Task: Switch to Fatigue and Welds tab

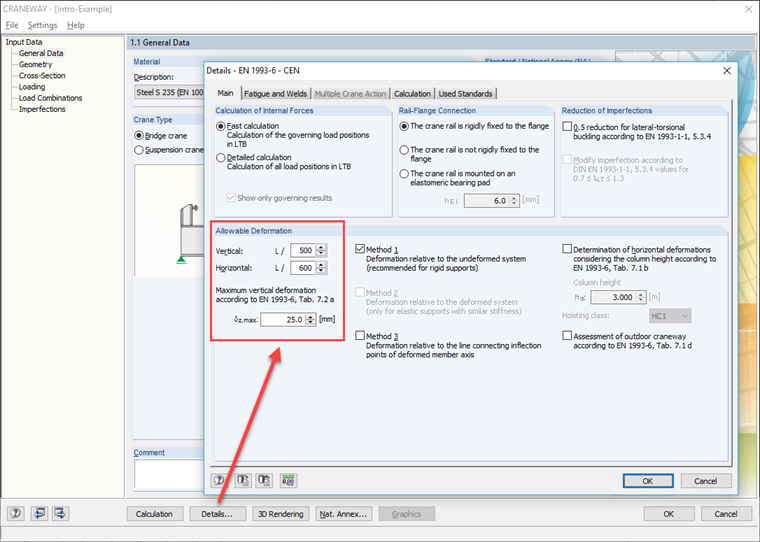Action: point(275,94)
